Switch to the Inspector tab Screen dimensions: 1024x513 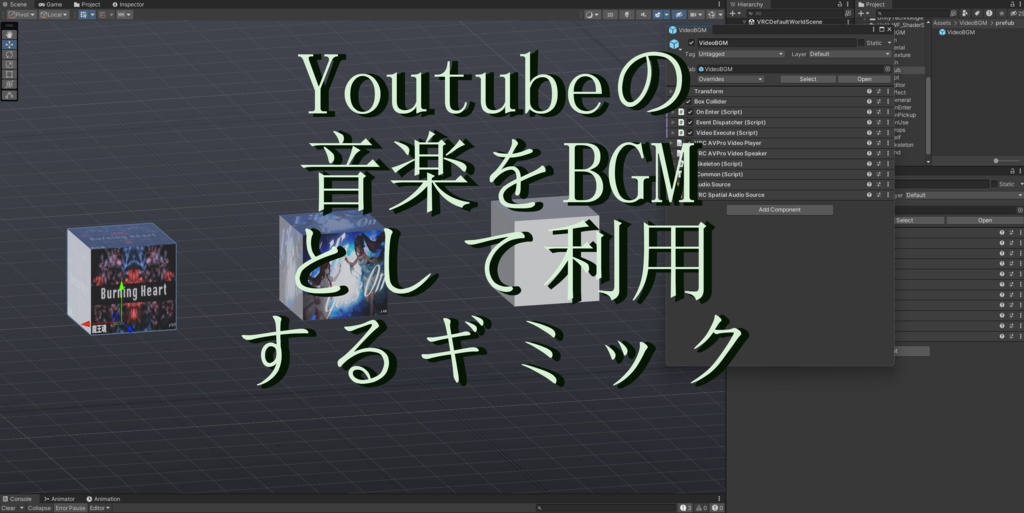(x=128, y=5)
